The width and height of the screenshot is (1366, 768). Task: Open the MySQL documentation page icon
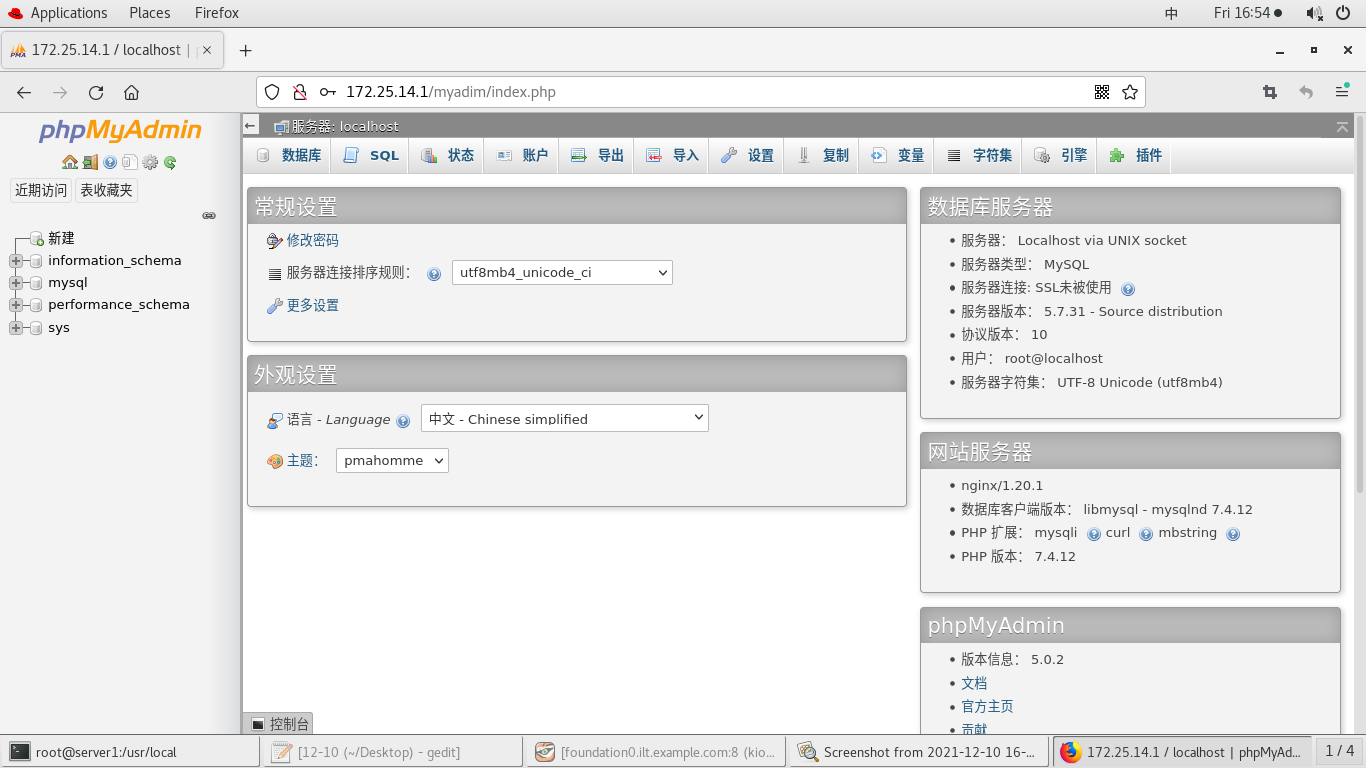pyautogui.click(x=130, y=162)
